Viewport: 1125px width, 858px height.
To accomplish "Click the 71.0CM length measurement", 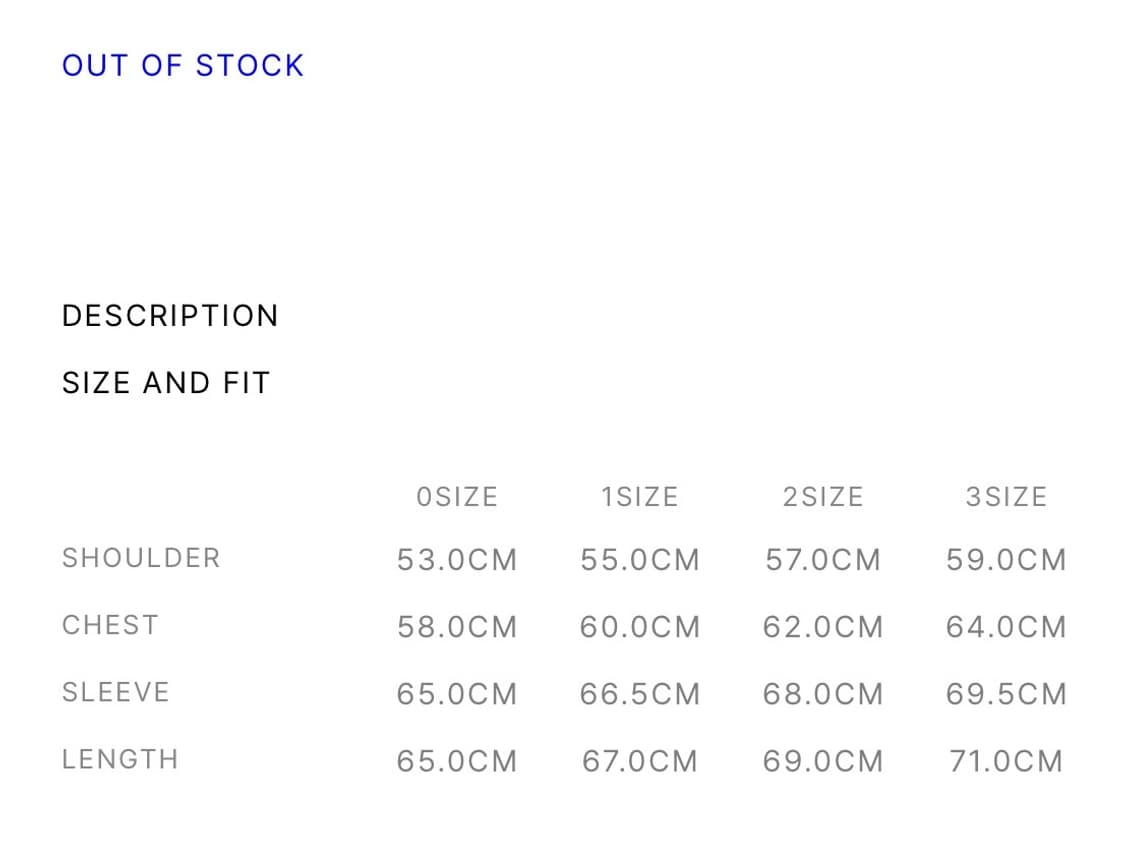I will point(1006,761).
